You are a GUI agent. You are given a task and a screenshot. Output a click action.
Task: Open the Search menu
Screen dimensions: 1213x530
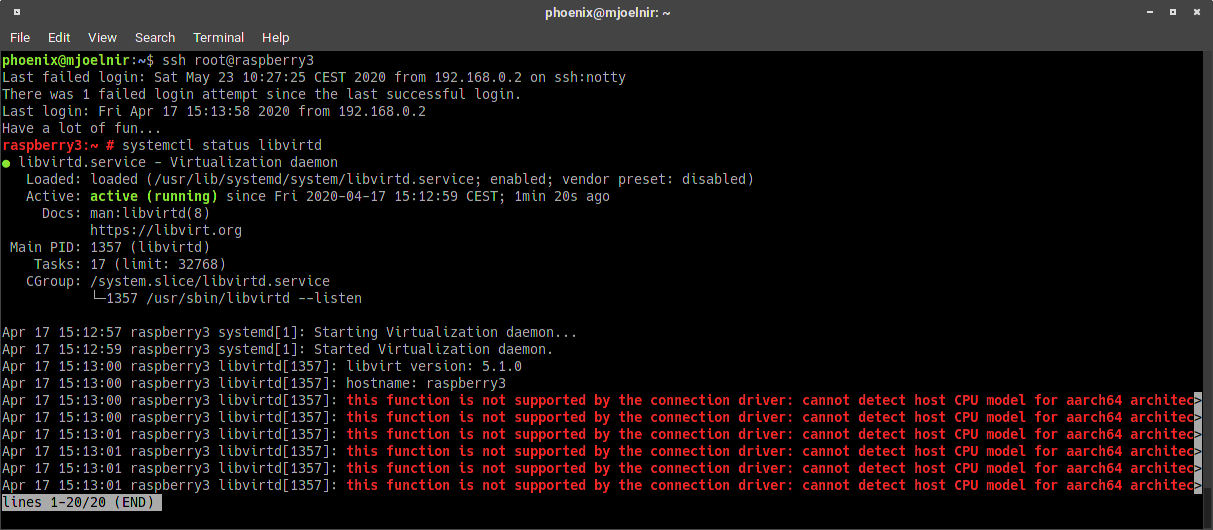coord(155,37)
